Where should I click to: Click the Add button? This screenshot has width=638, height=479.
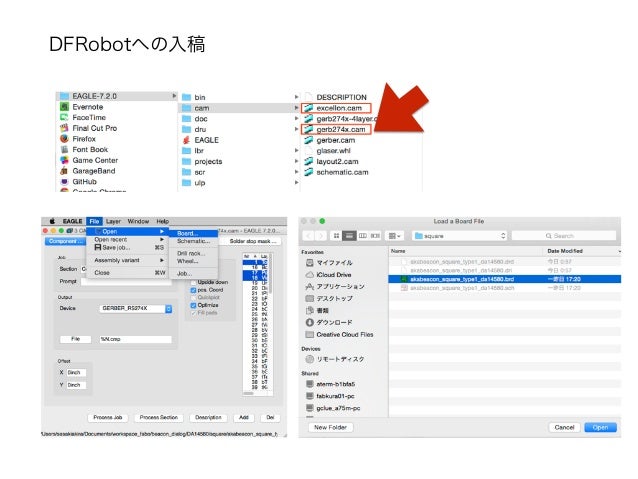pos(243,418)
